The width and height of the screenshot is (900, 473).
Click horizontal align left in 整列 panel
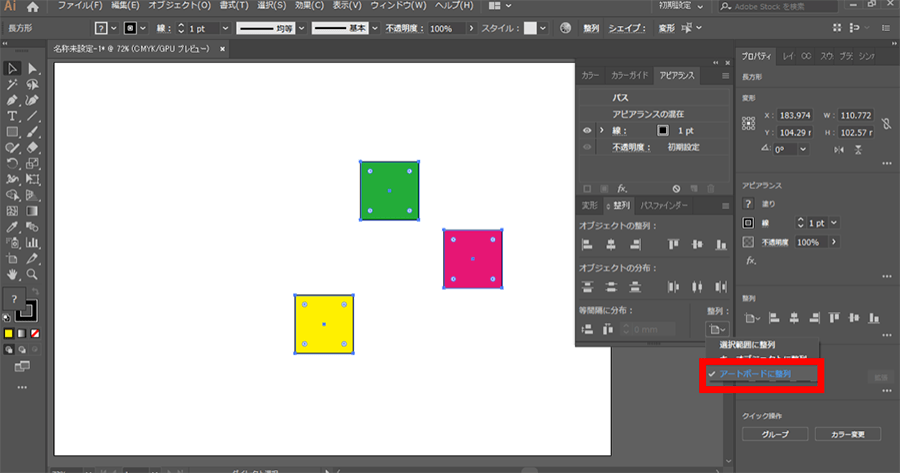(x=588, y=244)
